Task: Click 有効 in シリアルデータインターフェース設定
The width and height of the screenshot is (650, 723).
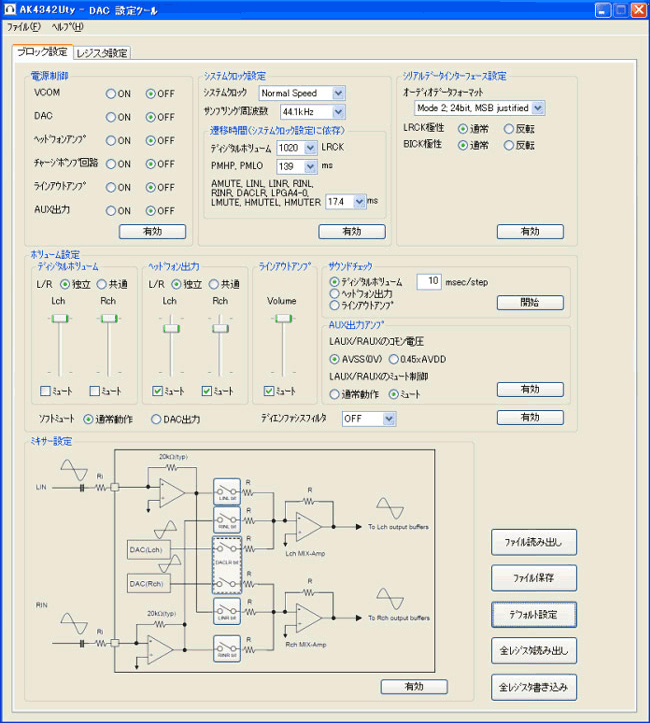Action: click(530, 231)
